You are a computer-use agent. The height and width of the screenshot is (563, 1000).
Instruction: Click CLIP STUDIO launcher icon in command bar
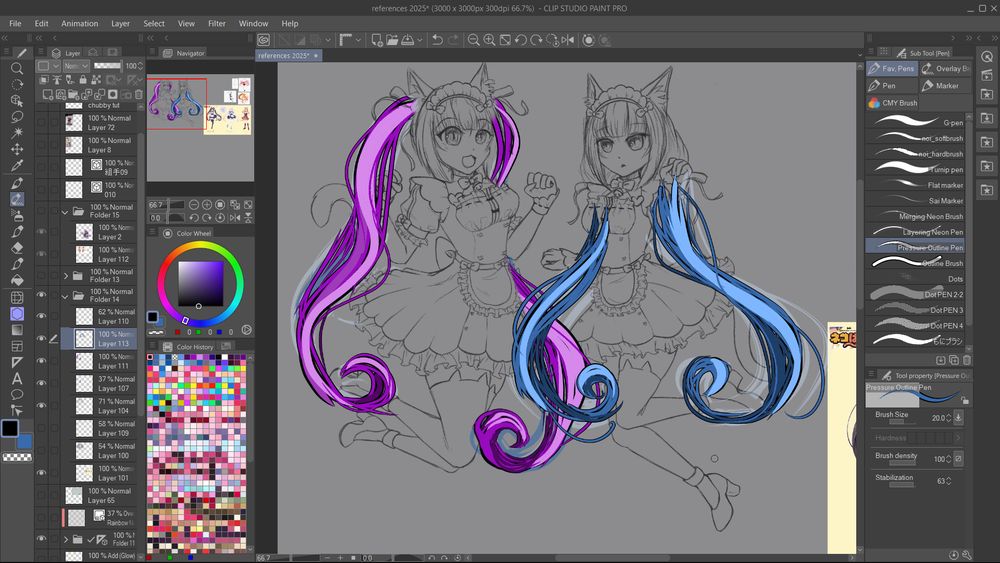[x=263, y=40]
